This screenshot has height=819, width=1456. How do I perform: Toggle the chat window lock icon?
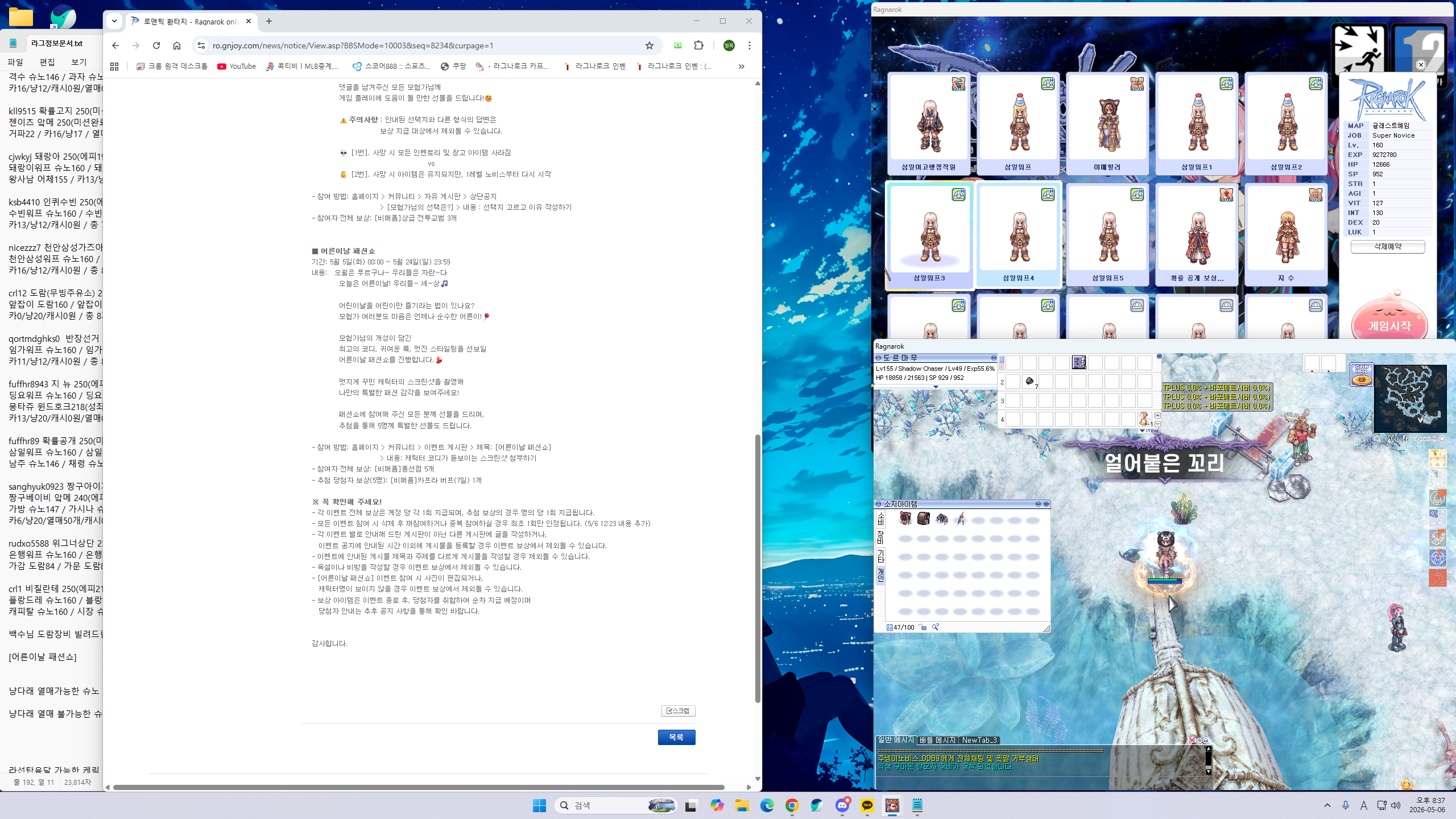tap(1206, 741)
